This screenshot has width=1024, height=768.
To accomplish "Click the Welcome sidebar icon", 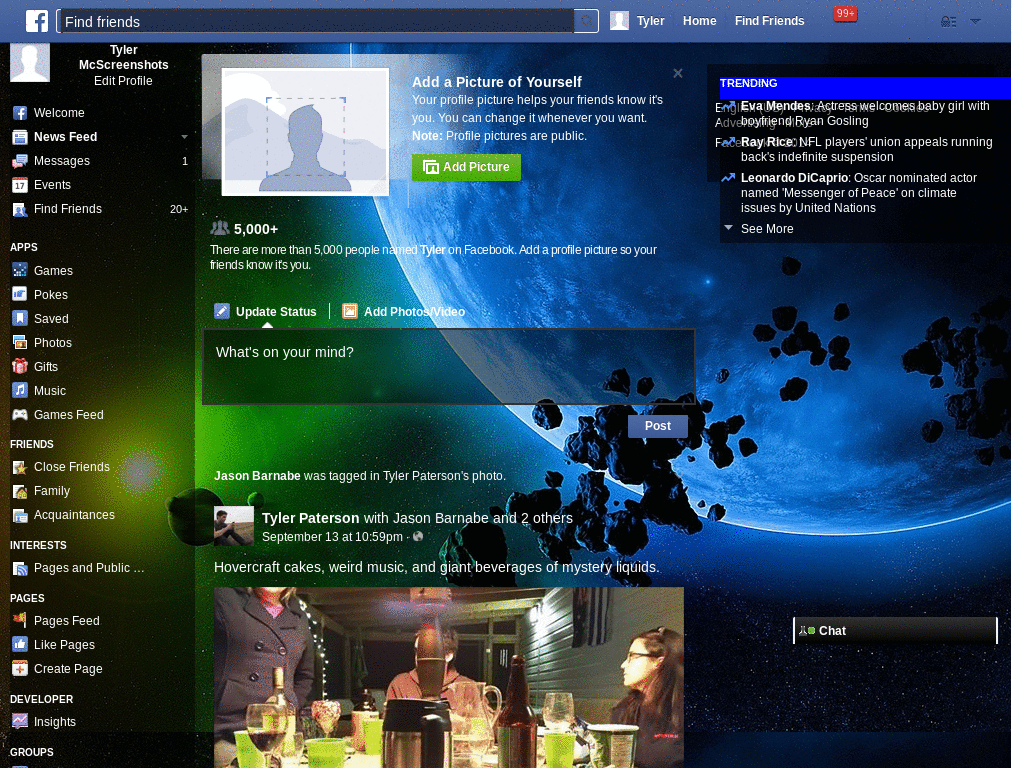I will click(x=20, y=113).
